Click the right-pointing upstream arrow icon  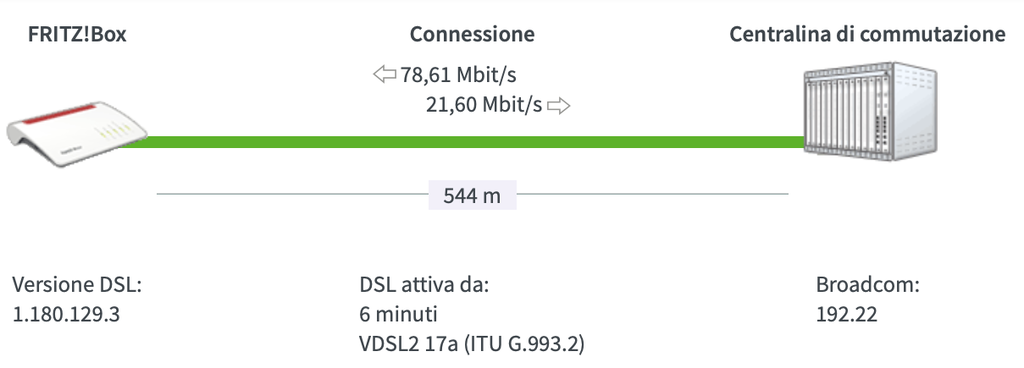pos(558,105)
